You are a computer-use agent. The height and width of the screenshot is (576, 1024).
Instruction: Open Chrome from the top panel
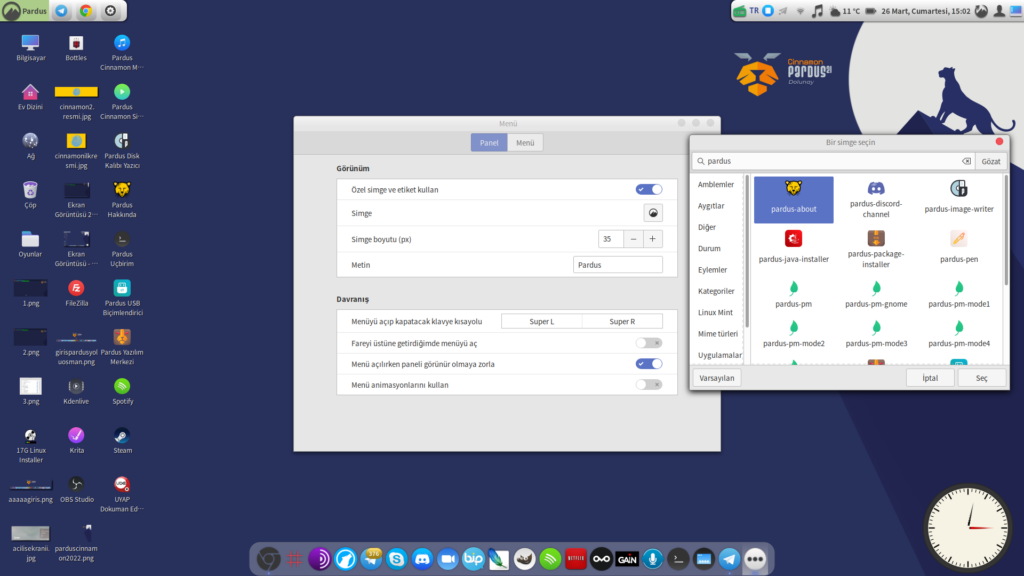86,10
